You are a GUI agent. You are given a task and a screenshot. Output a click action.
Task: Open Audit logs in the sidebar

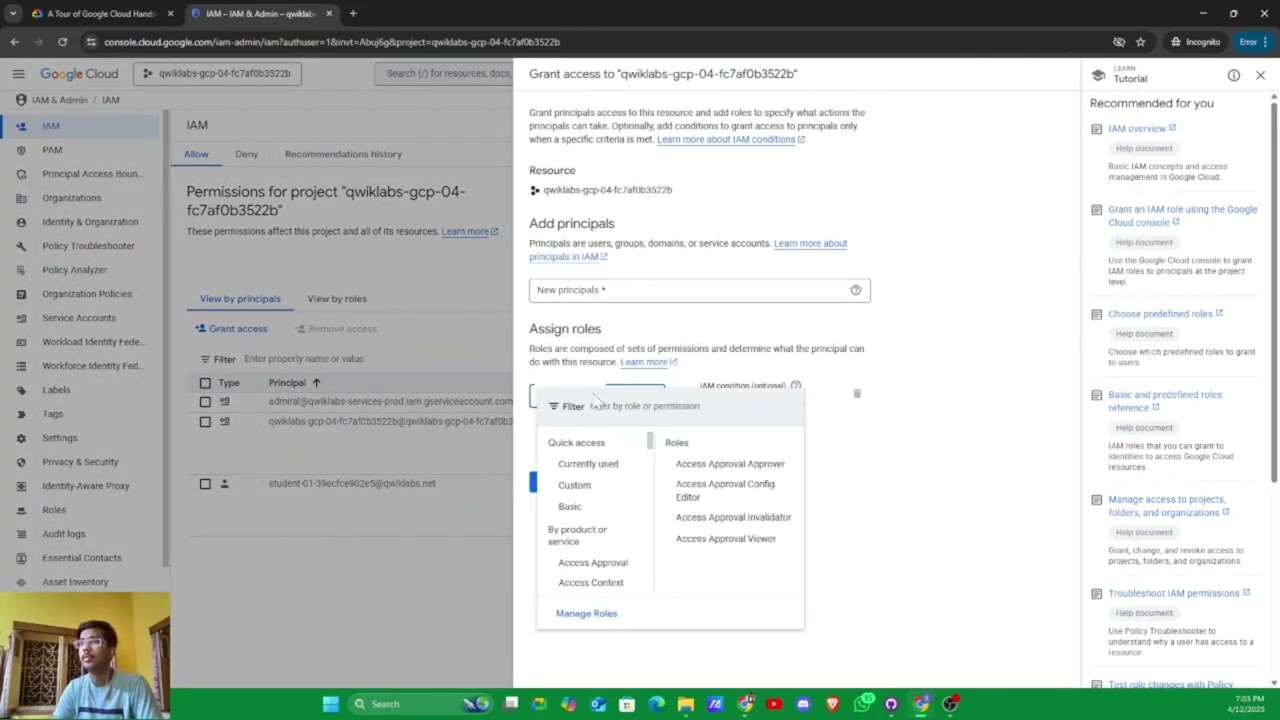tap(63, 534)
